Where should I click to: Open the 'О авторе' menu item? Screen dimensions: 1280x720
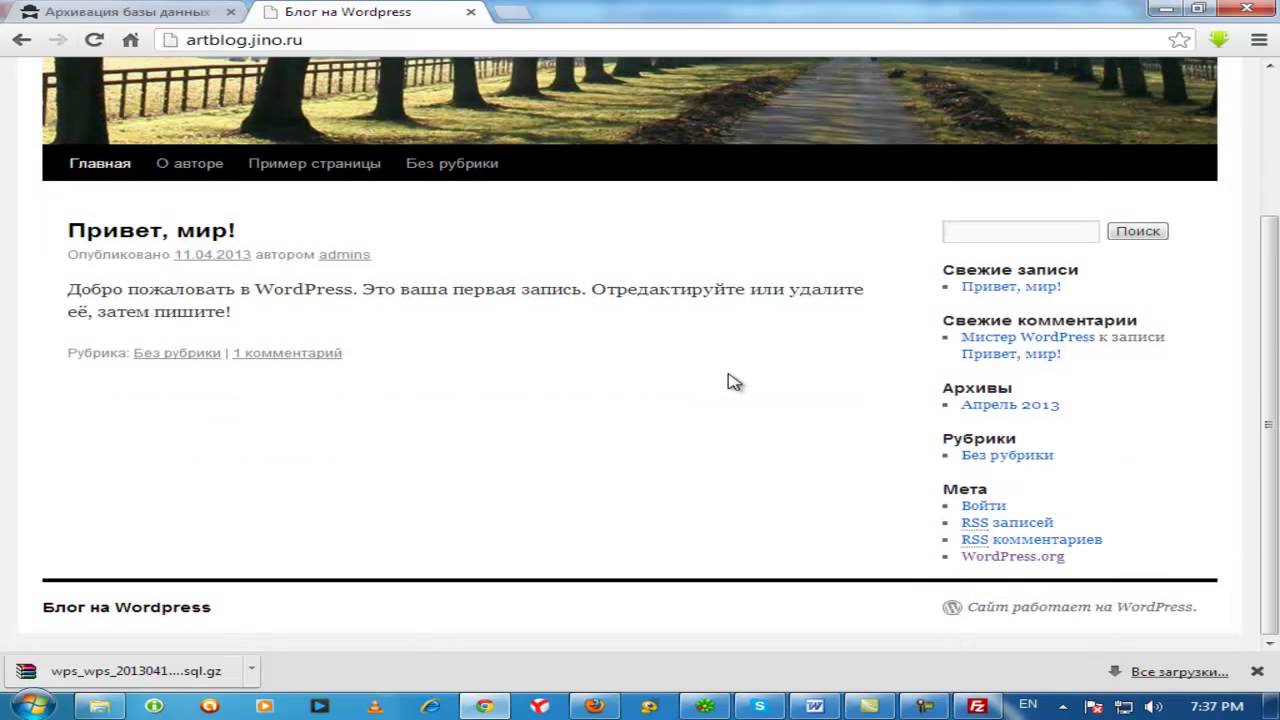pyautogui.click(x=190, y=163)
